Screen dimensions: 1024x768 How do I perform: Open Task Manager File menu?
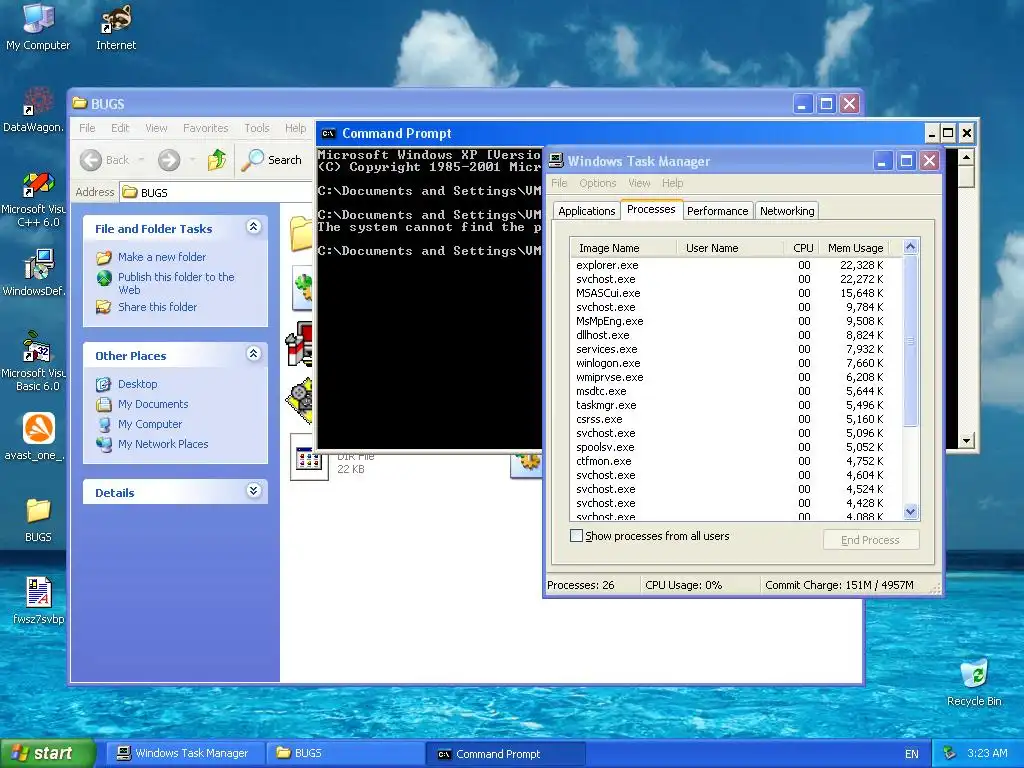click(559, 183)
